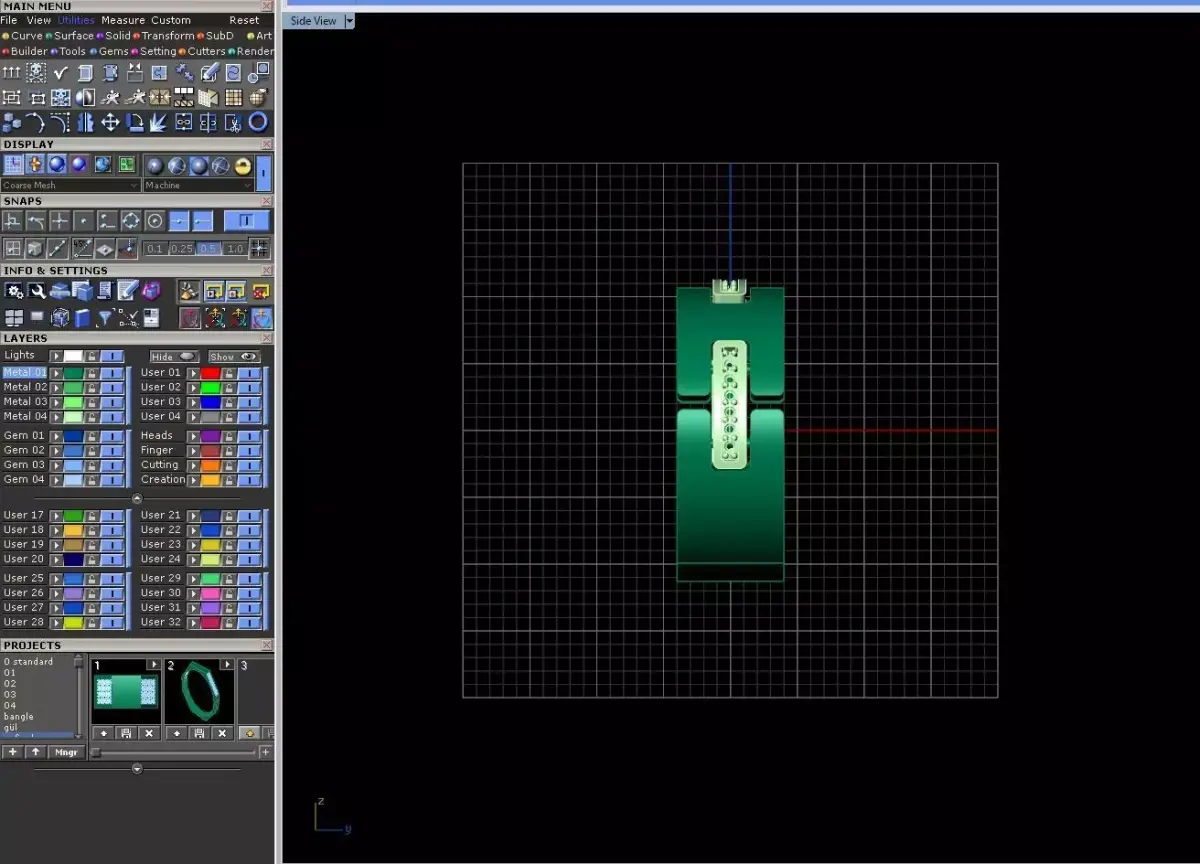
Task: Click the checkmark icon in Utilities toolbar
Action: (61, 72)
